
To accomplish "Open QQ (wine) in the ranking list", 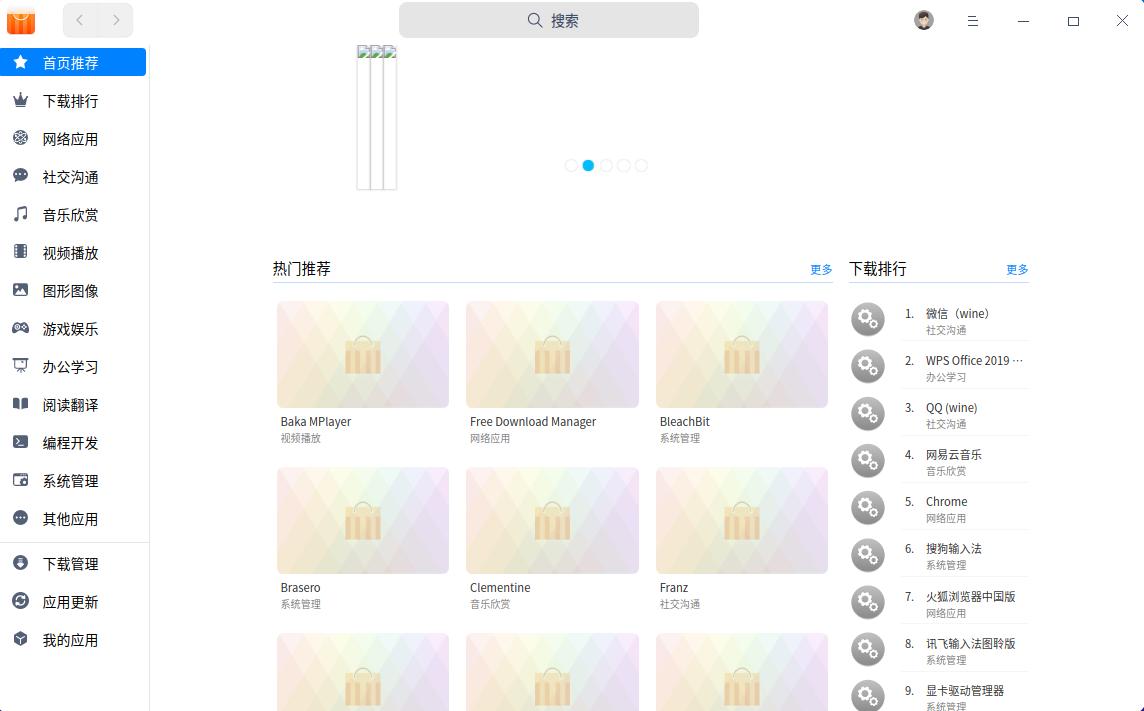I will tap(951, 408).
